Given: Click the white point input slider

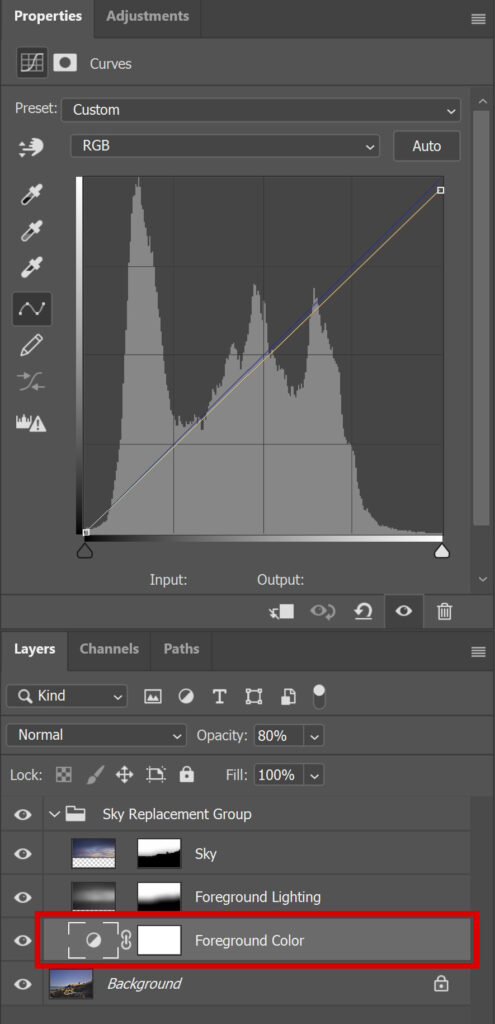Looking at the screenshot, I should click(442, 551).
